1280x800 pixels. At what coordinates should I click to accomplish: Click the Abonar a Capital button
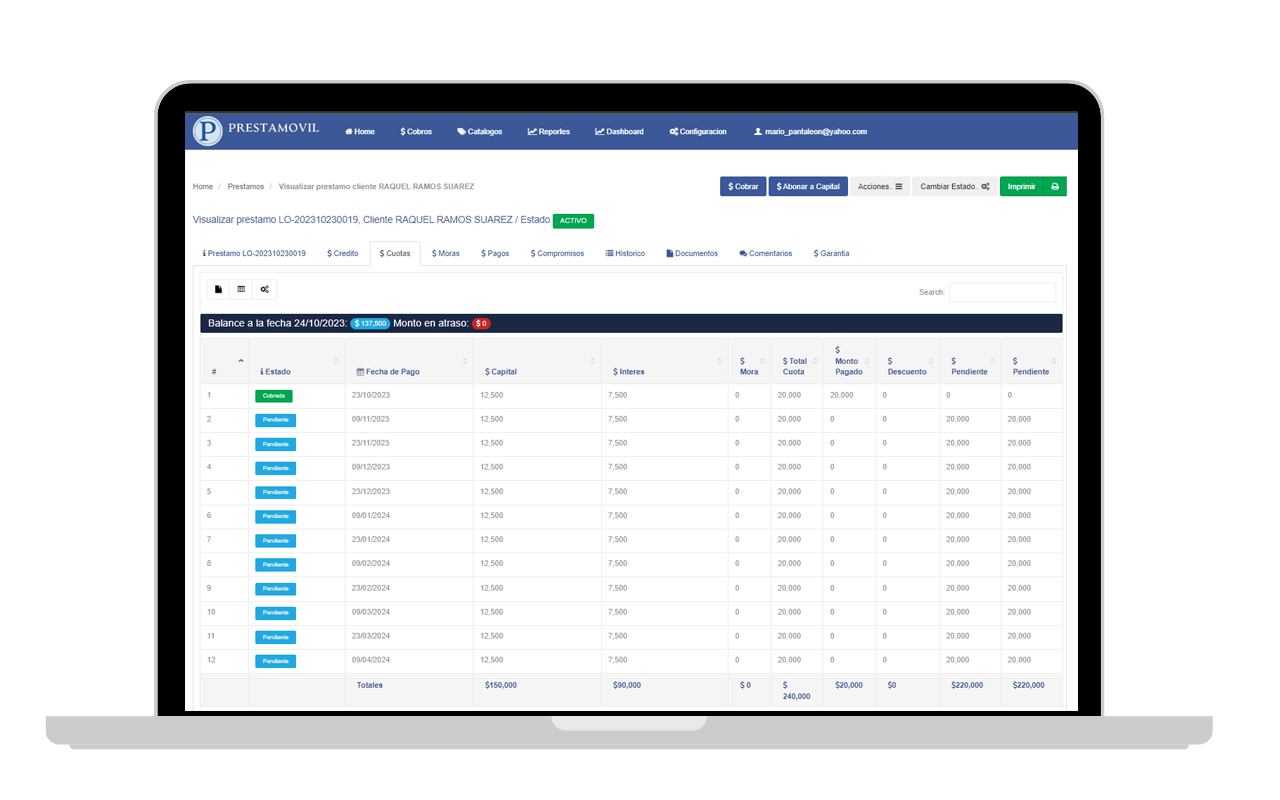[808, 186]
